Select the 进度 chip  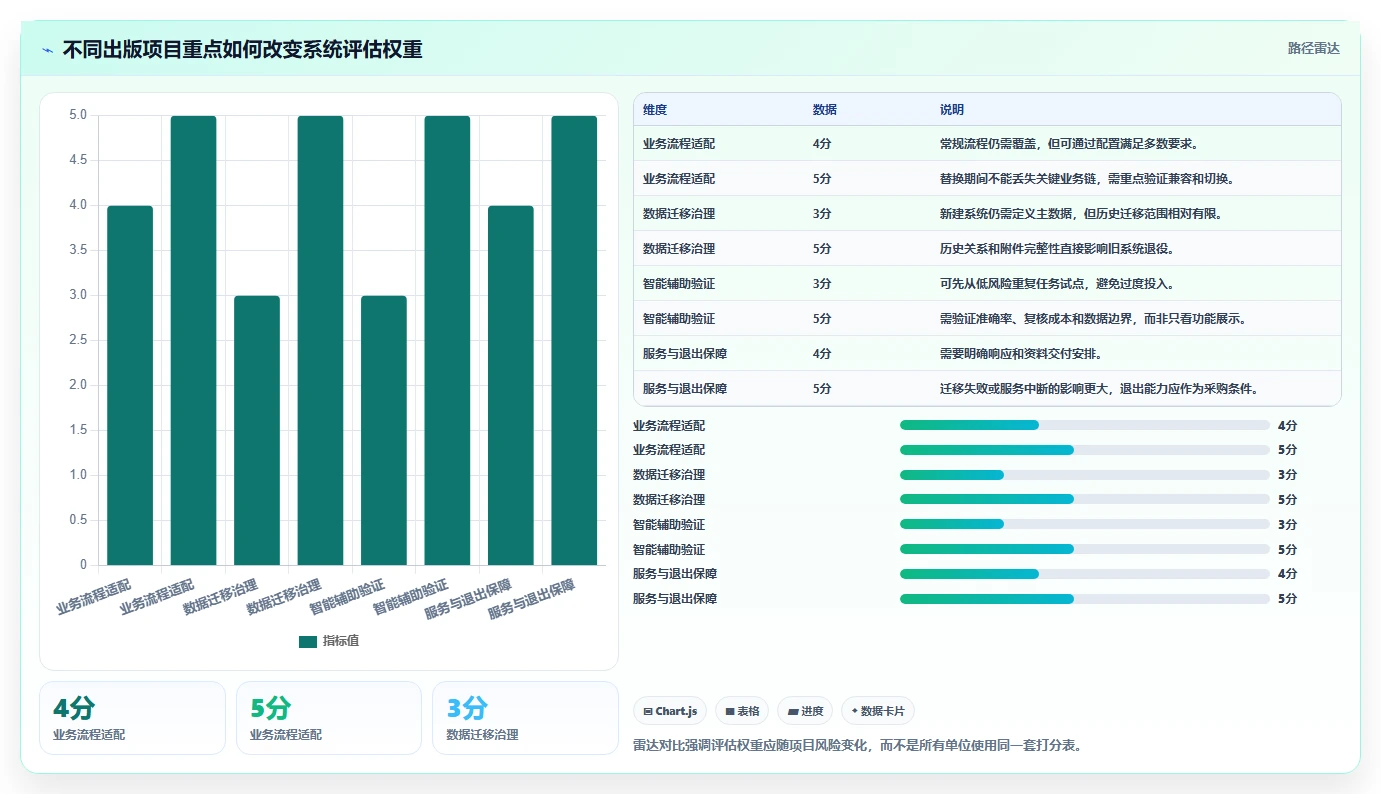(805, 711)
